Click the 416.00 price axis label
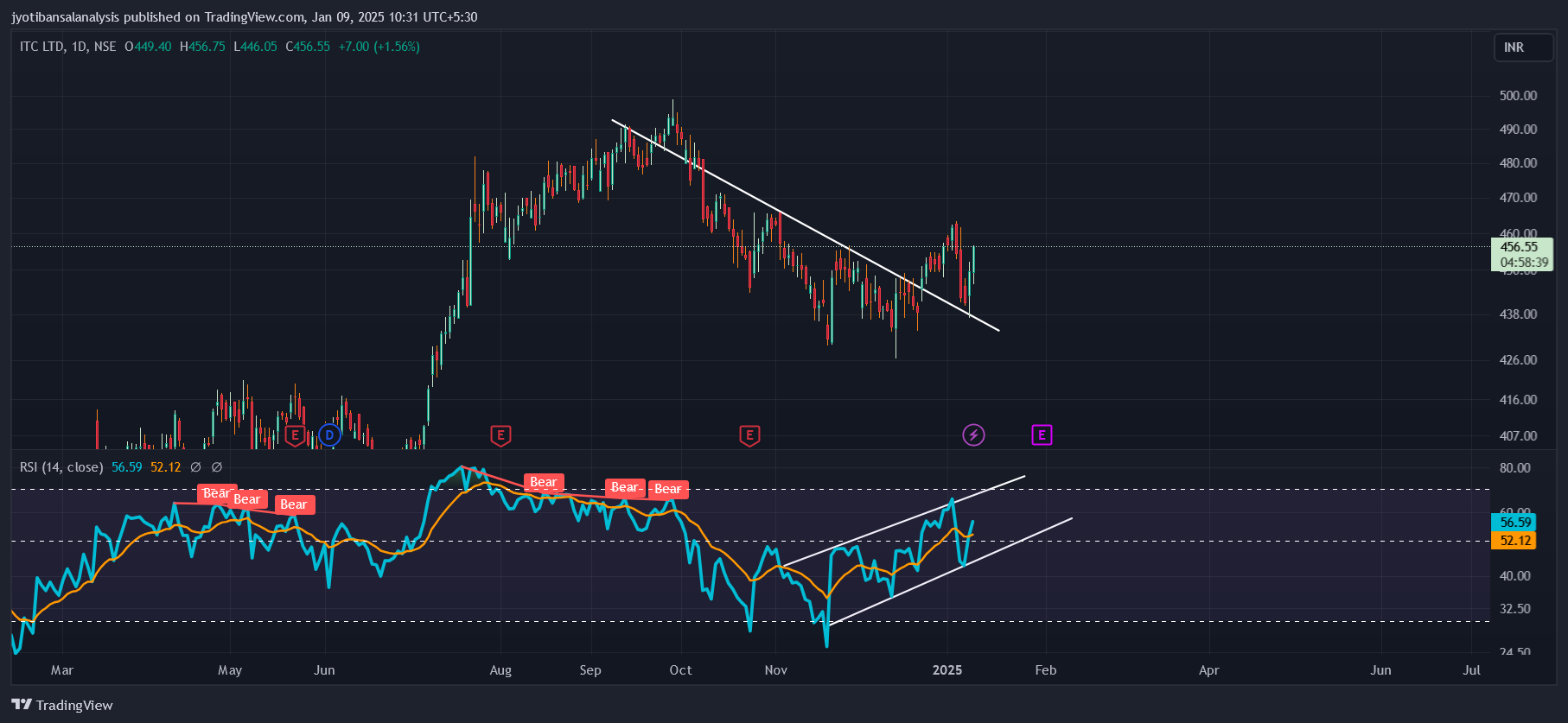Screen dimensions: 1568x723 (1518, 400)
